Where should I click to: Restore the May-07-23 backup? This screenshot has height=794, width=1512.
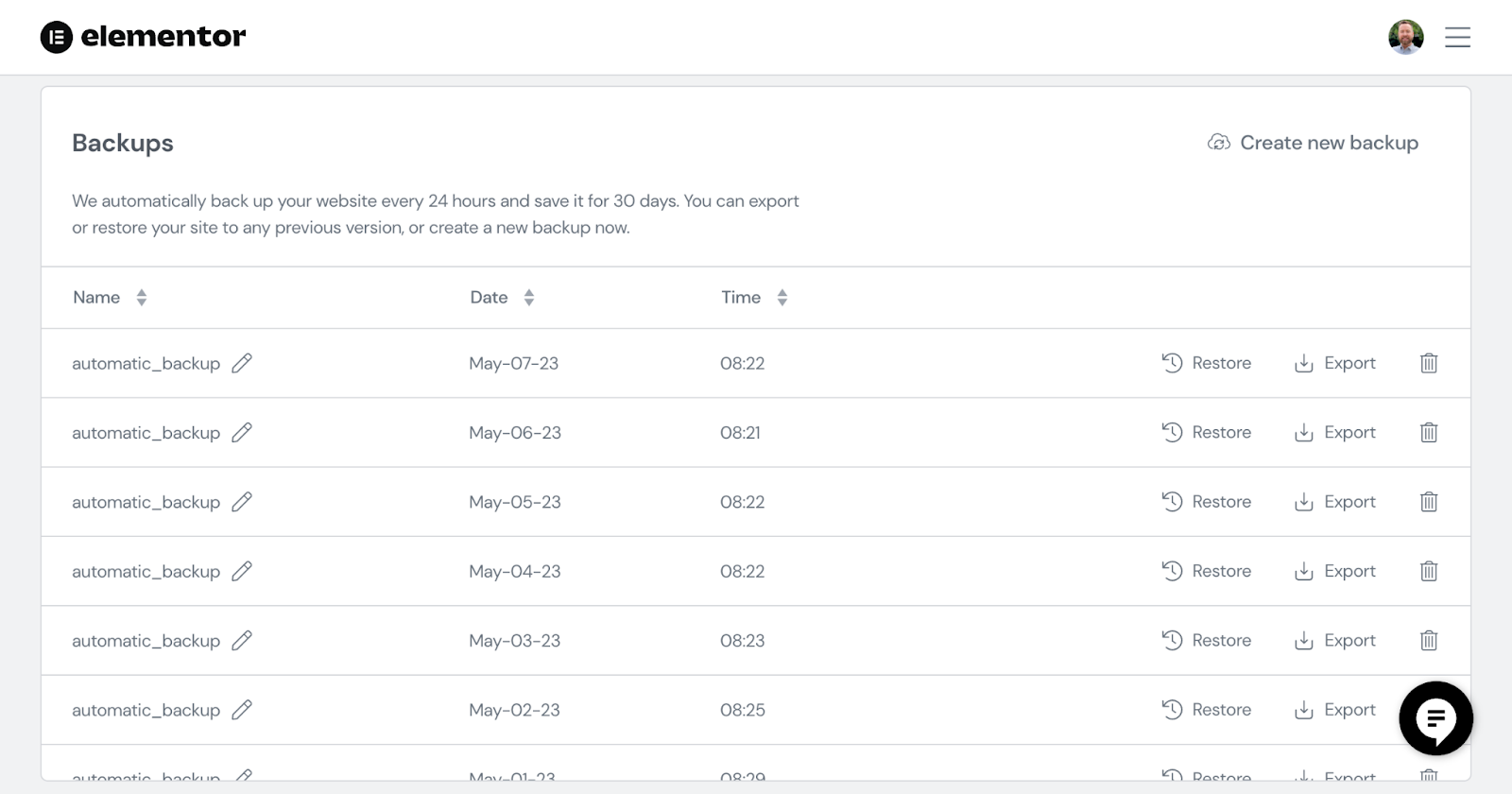coord(1206,363)
